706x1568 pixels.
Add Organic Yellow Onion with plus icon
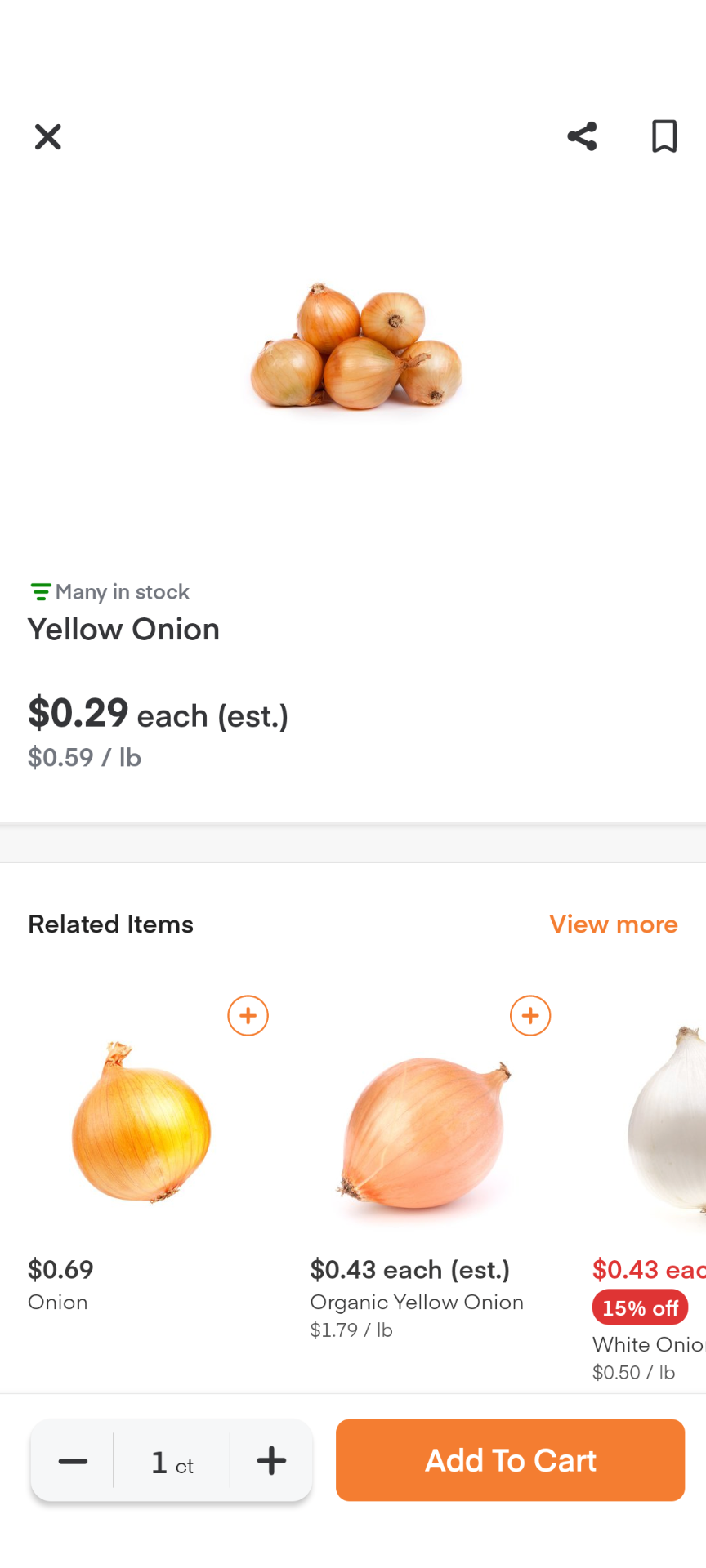pyautogui.click(x=530, y=1016)
